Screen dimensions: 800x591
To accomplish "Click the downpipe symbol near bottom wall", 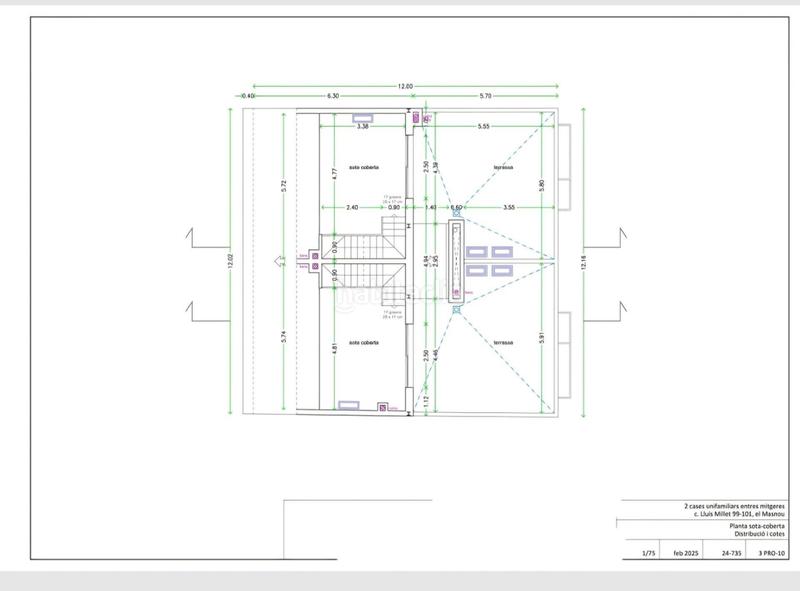I will [382, 406].
